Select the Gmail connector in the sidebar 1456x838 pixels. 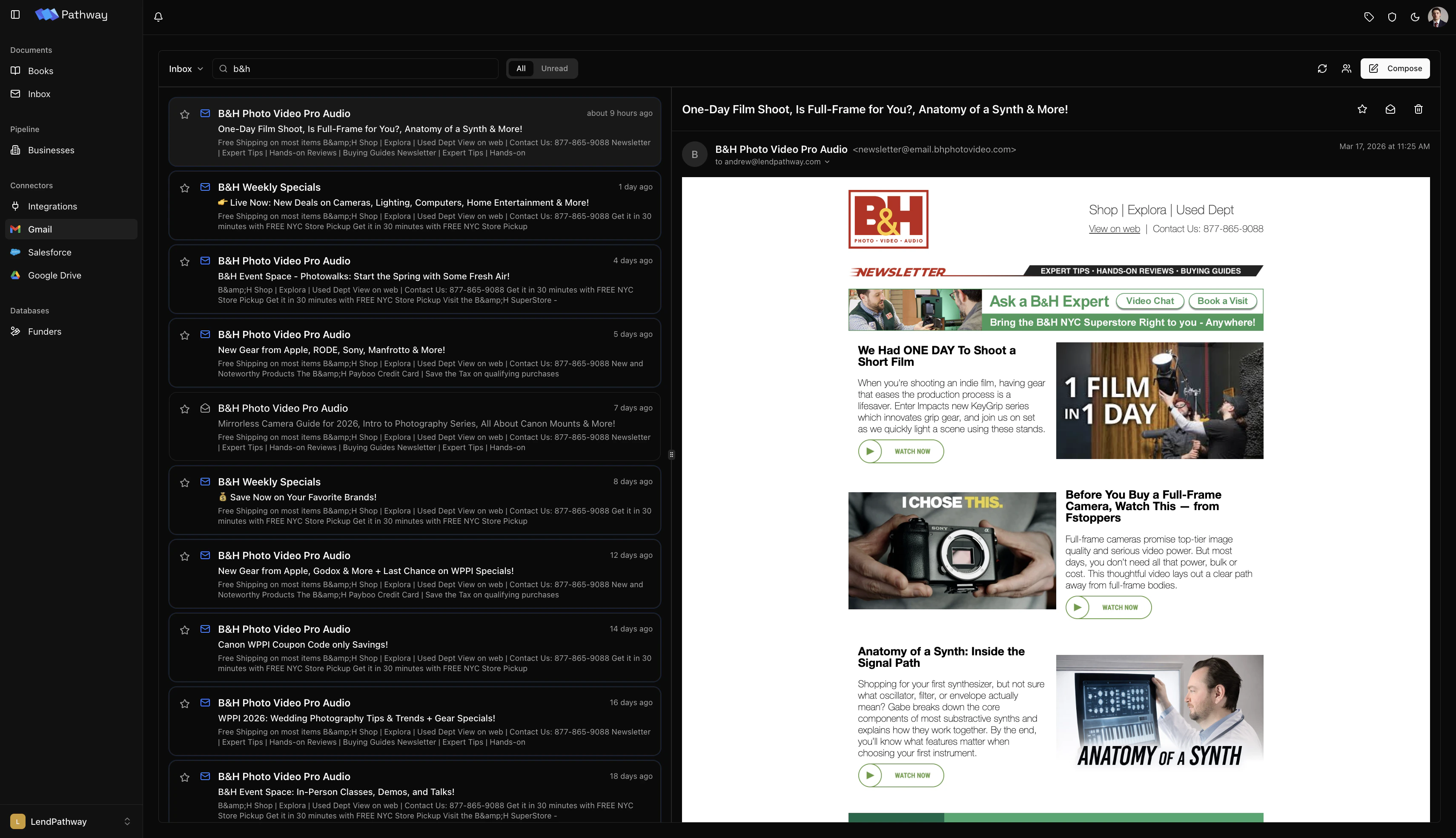tap(40, 229)
